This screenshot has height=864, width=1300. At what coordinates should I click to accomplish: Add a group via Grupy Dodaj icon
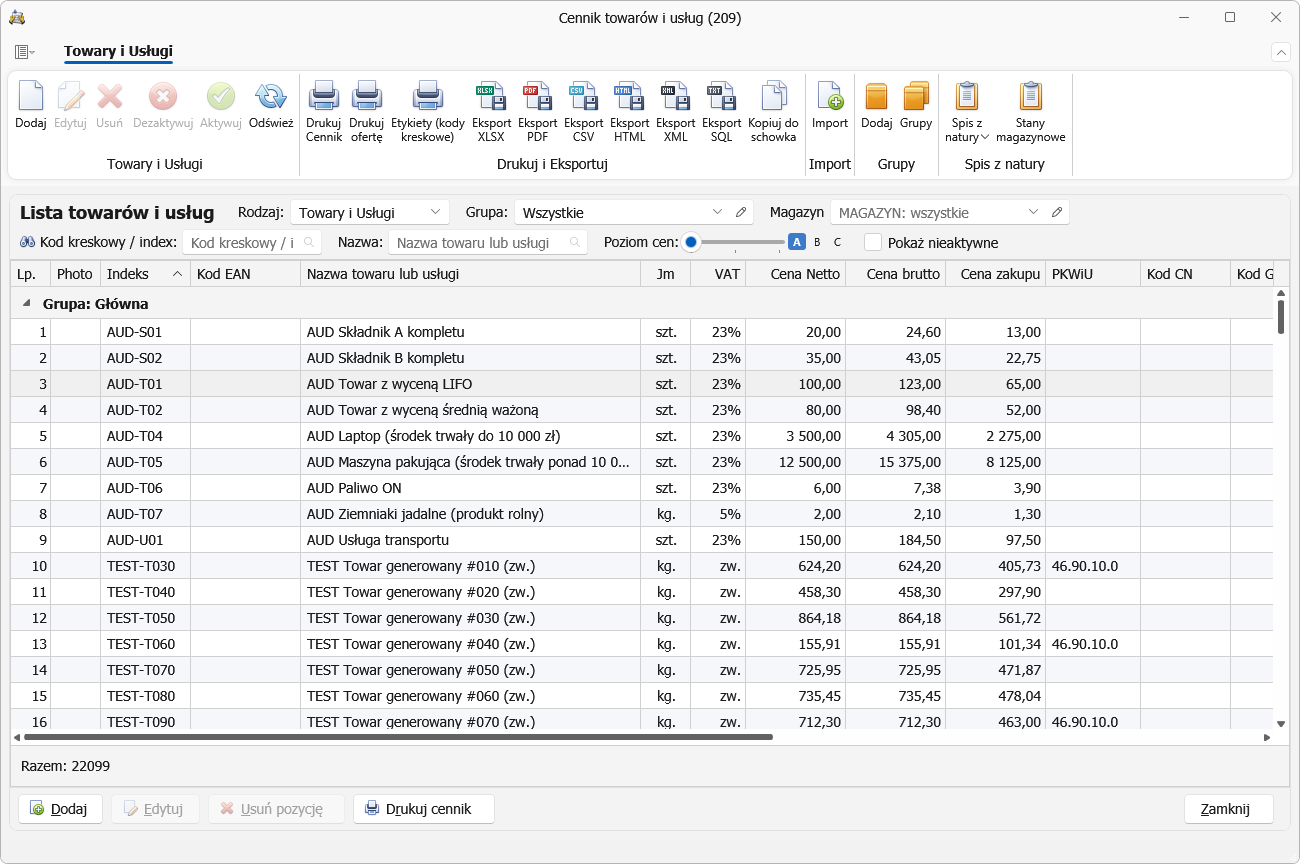877,97
